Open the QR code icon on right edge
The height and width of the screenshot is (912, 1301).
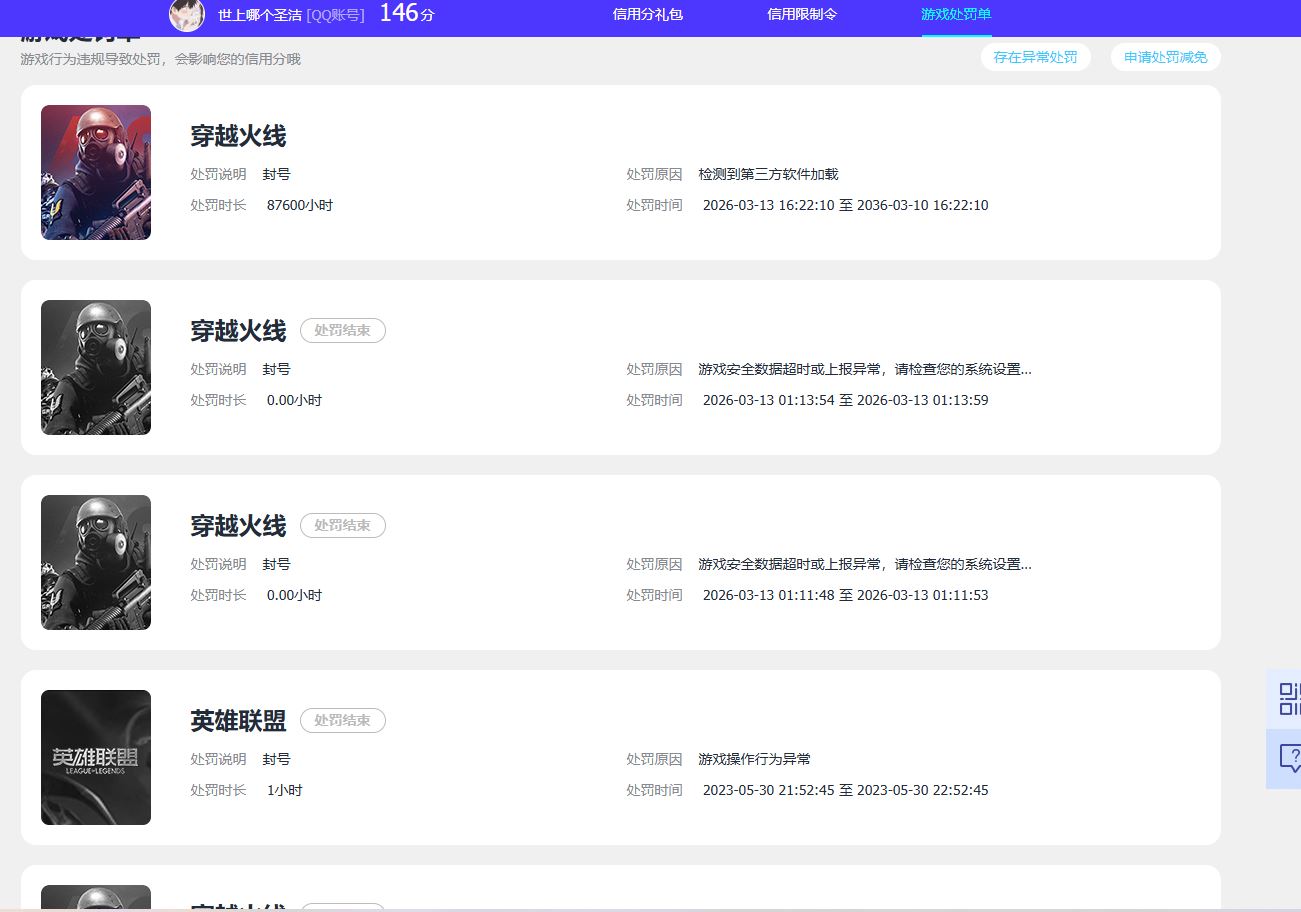point(1289,698)
